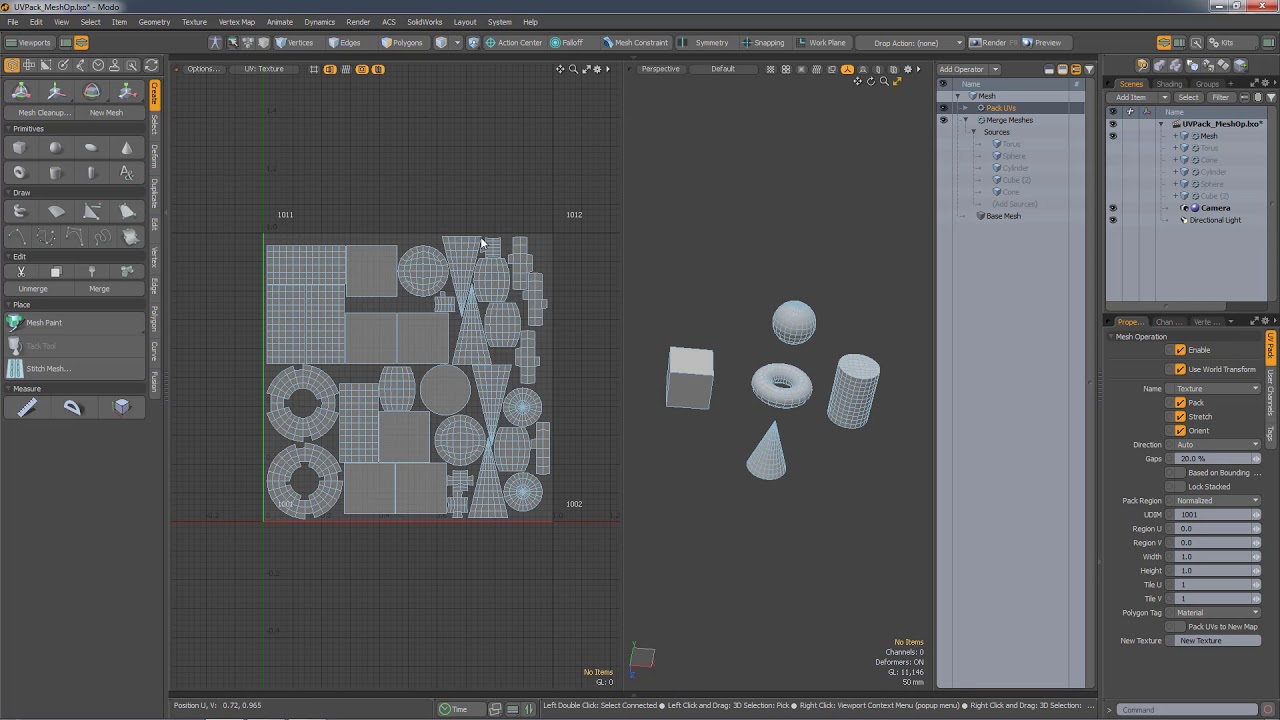Open the Deform vertical tab
Viewport: 1280px width, 720px height.
tap(155, 156)
